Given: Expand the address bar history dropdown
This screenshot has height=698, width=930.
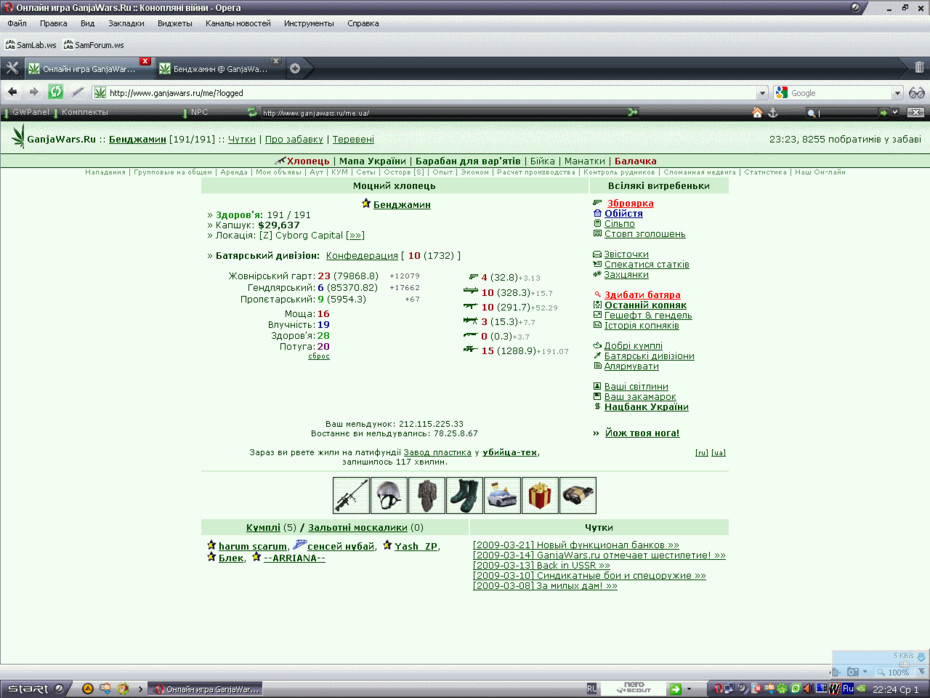Looking at the screenshot, I should [x=762, y=93].
